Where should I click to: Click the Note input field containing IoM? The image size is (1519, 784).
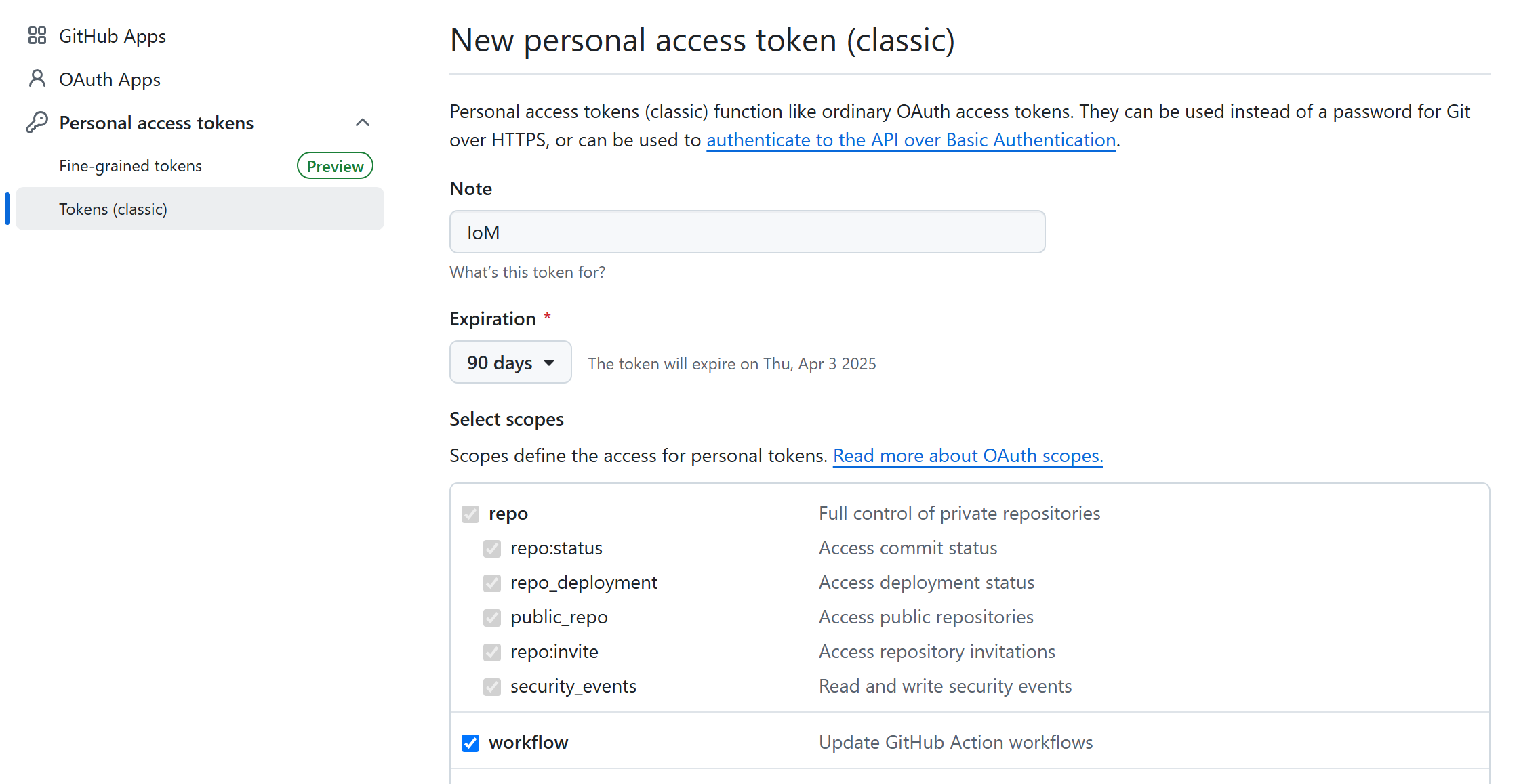coord(747,232)
